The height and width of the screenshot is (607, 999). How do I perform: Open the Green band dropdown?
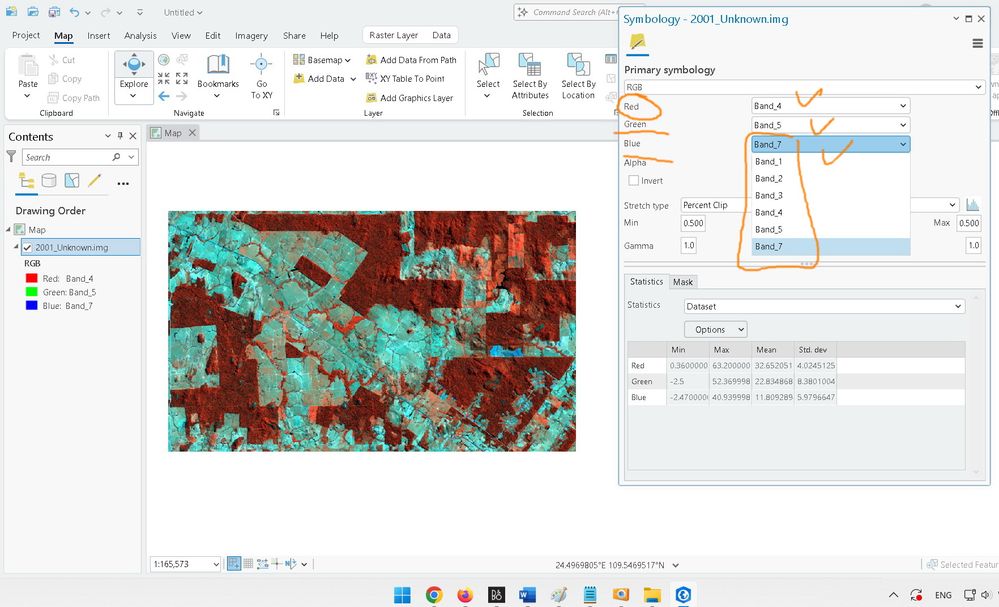pyautogui.click(x=830, y=125)
